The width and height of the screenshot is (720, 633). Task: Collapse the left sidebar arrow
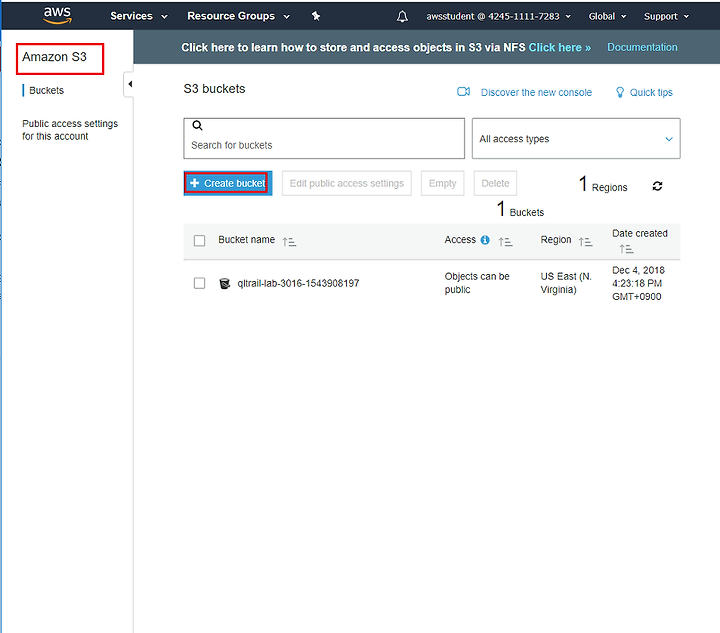pos(130,84)
